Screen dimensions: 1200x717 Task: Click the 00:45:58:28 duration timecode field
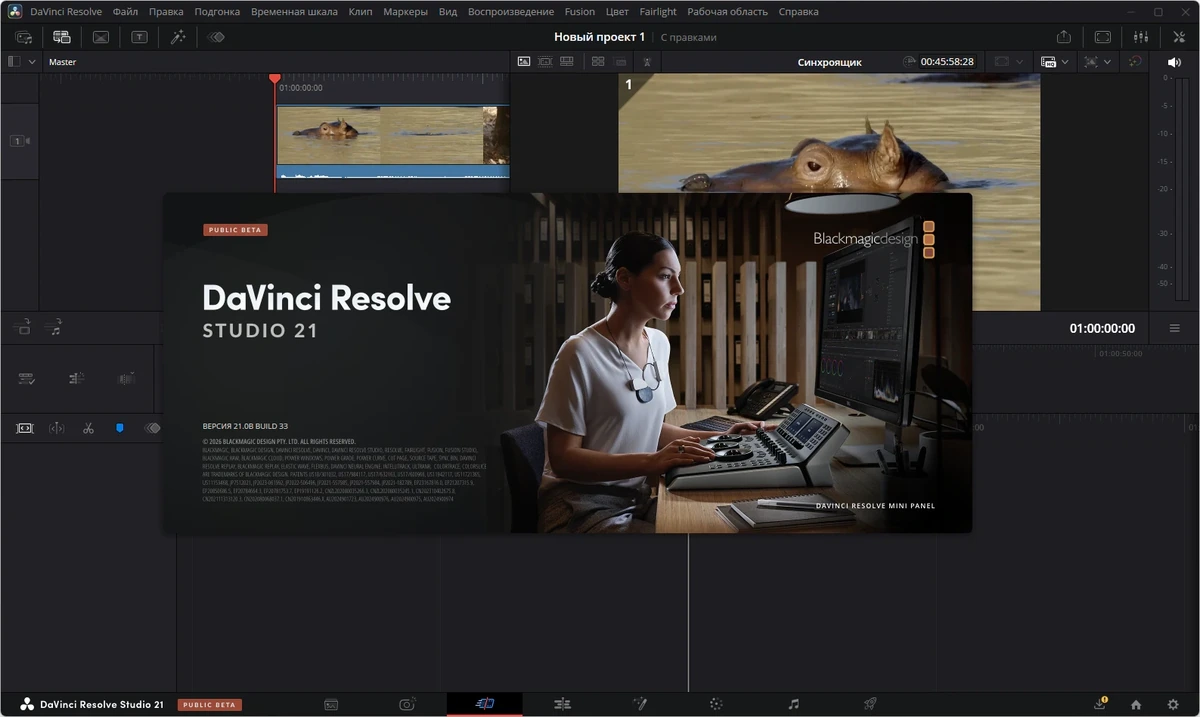pyautogui.click(x=947, y=61)
